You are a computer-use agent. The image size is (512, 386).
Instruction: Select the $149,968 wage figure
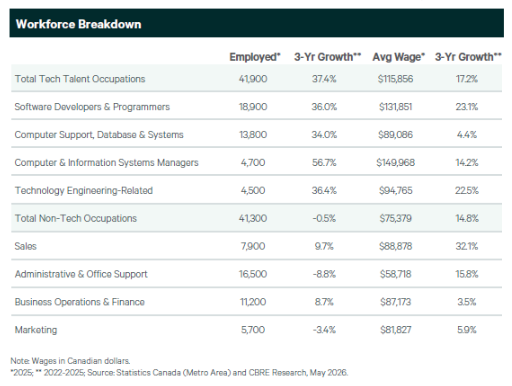coord(396,162)
